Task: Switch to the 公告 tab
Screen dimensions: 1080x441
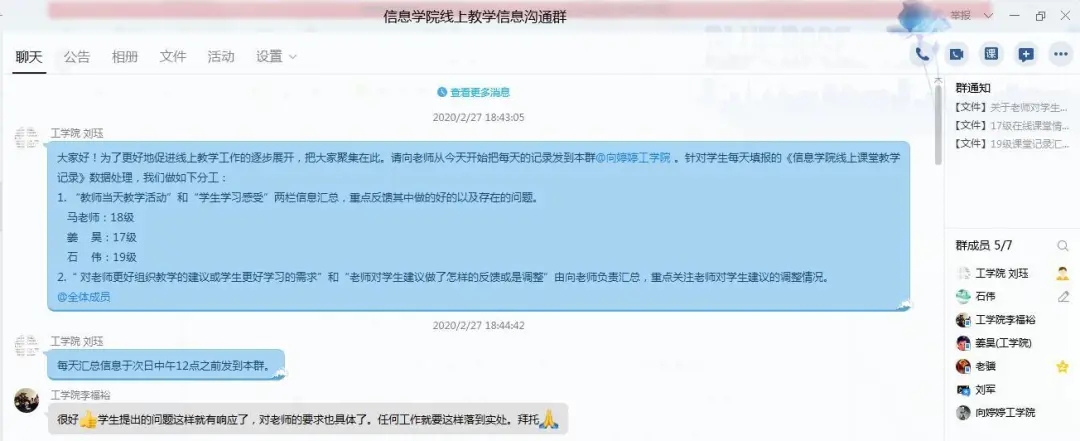Action: pos(77,57)
